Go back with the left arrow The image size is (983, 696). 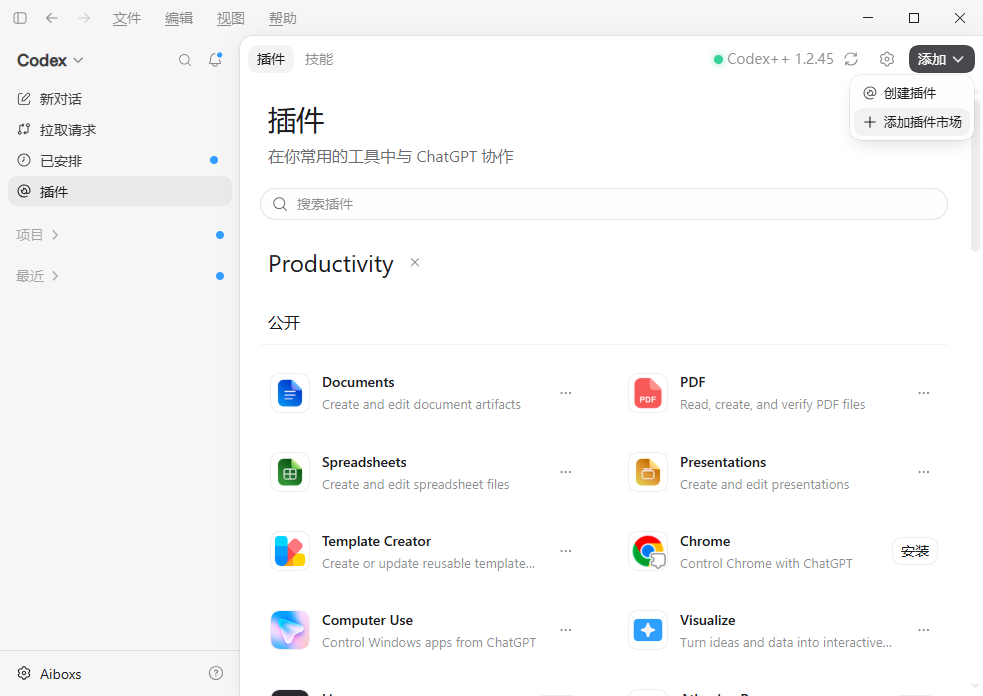tap(52, 18)
